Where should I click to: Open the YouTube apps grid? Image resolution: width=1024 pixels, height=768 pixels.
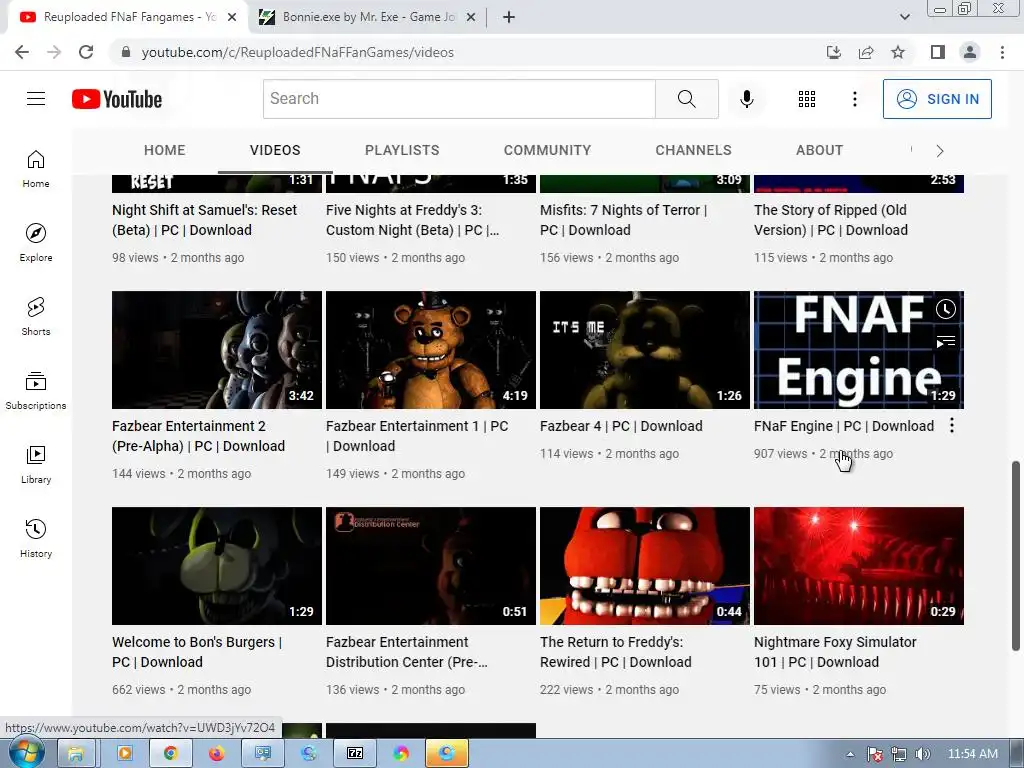tap(807, 99)
